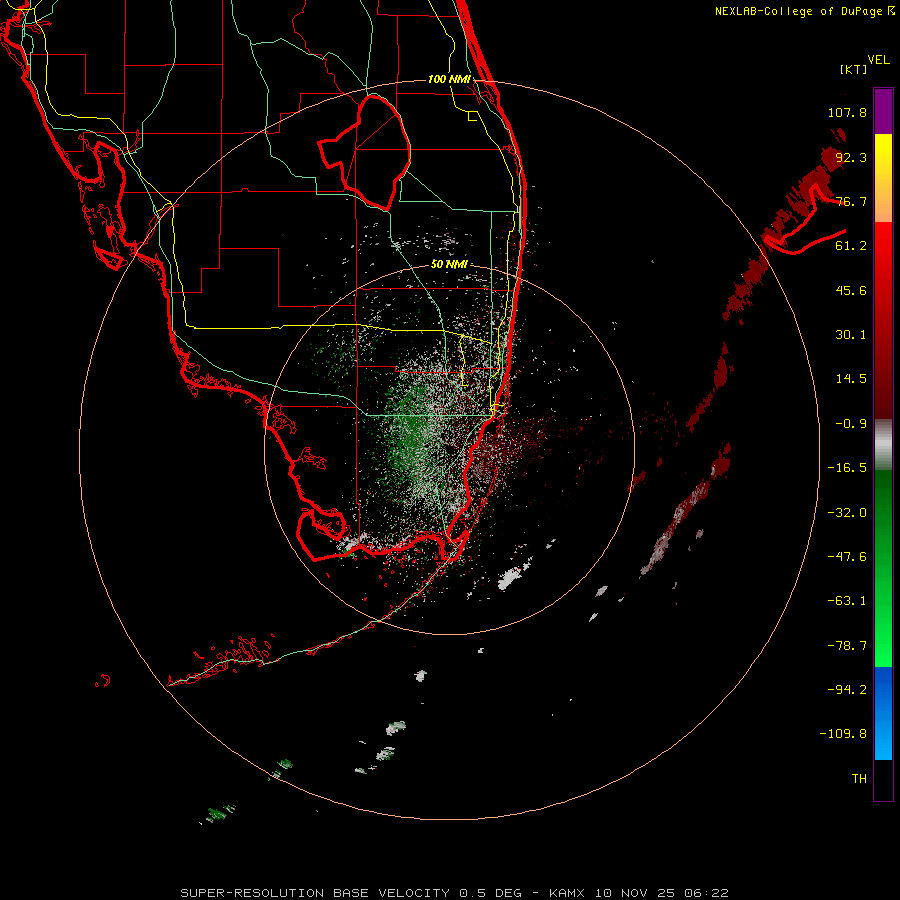The image size is (900, 900).
Task: Click the VEL legend title
Action: point(878,59)
